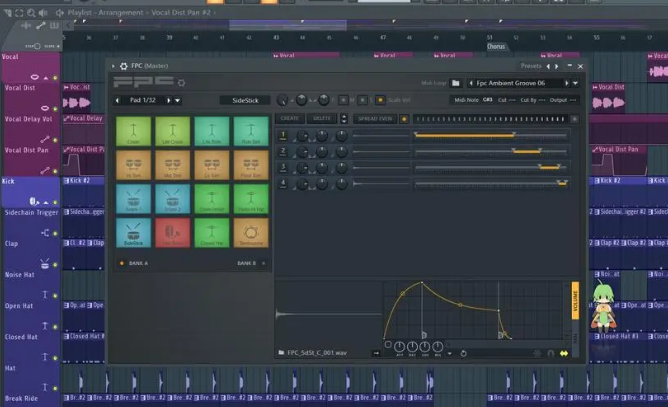Trigger the Open Hihat pad
The height and width of the screenshot is (407, 668).
tap(212, 199)
